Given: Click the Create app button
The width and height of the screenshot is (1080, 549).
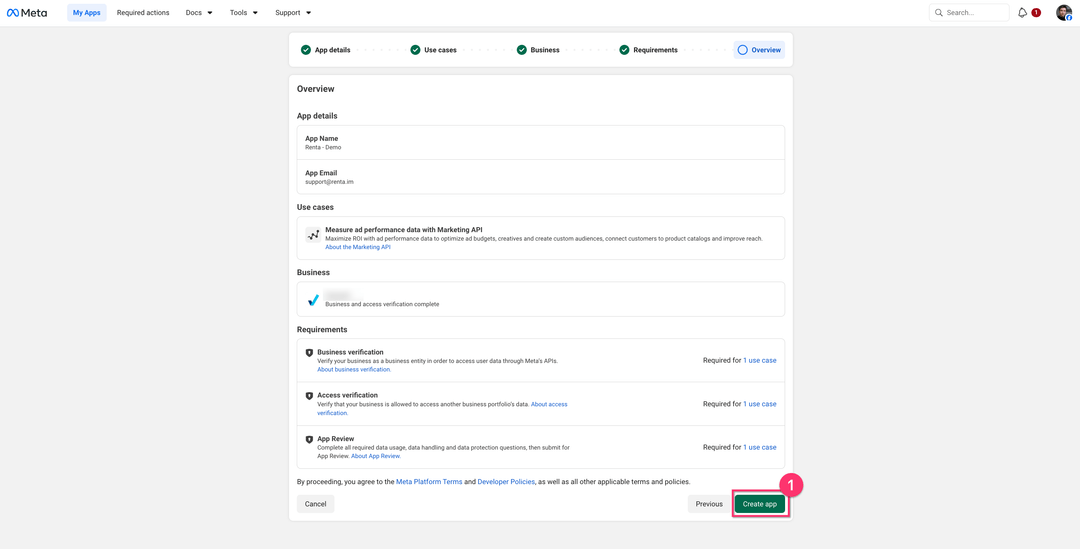Looking at the screenshot, I should click(760, 504).
